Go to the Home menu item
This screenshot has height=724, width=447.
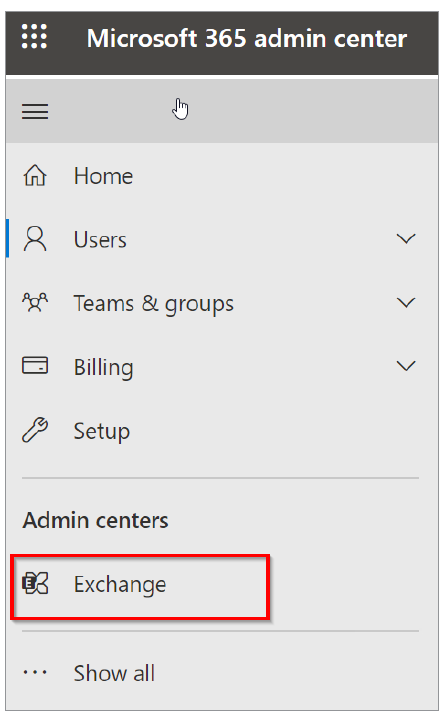pos(103,176)
